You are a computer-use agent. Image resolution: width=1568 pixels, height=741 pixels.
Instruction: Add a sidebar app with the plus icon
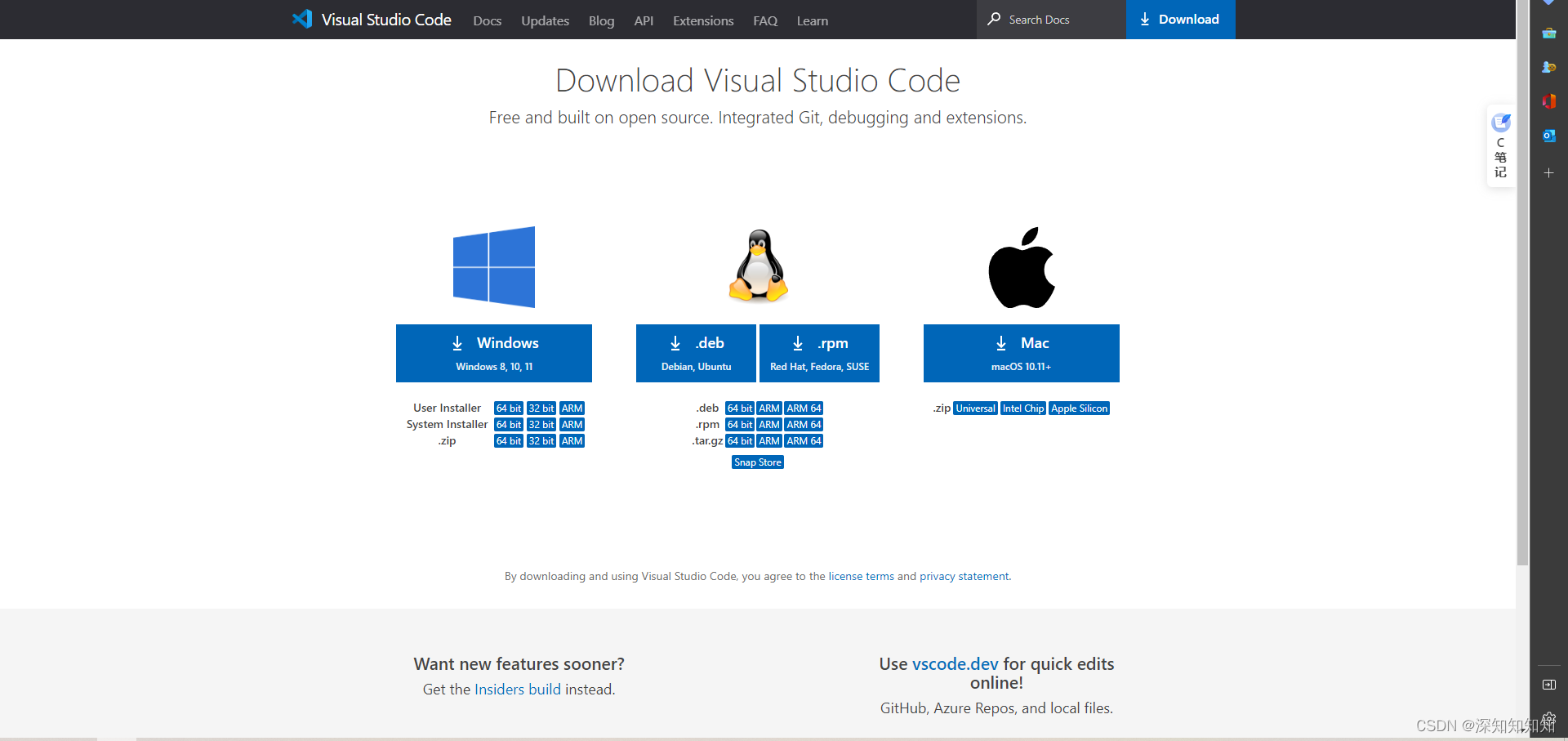coord(1549,173)
